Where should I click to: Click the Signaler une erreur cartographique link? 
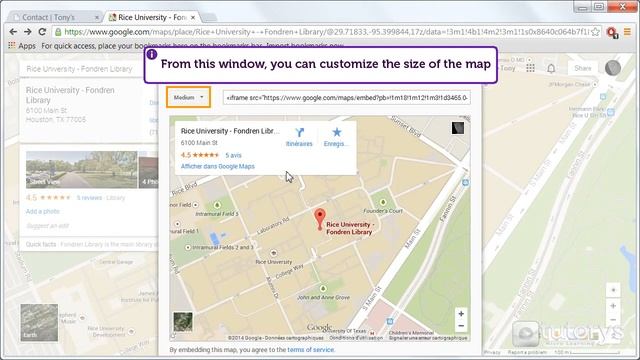point(428,338)
